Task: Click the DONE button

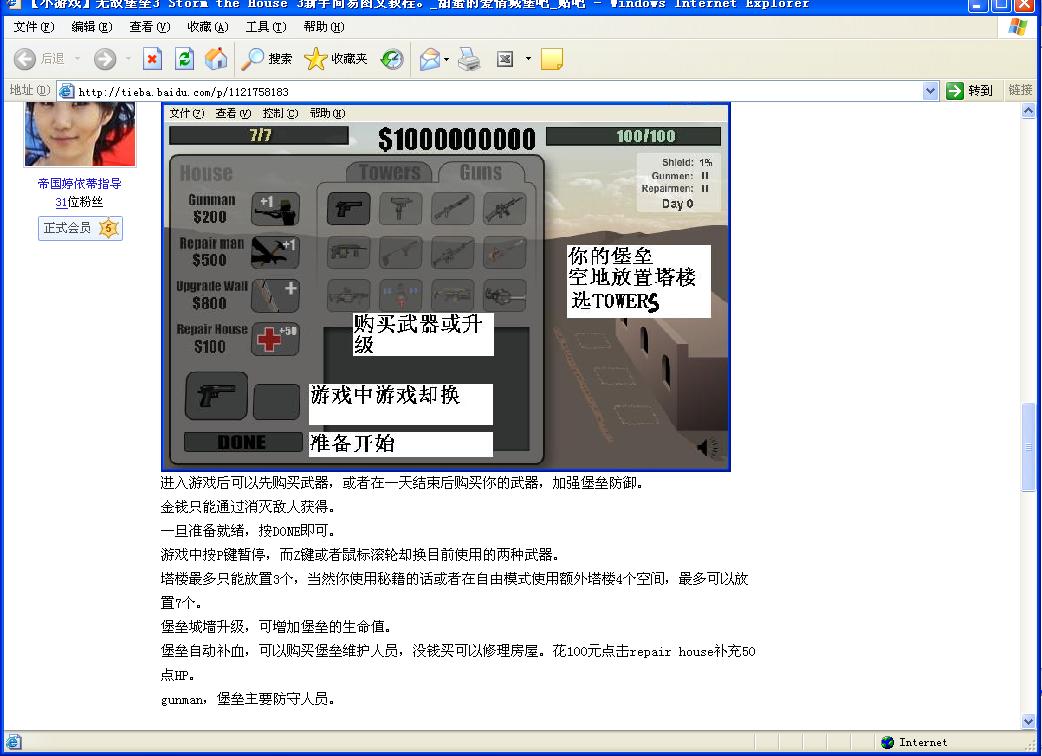Action: [243, 442]
